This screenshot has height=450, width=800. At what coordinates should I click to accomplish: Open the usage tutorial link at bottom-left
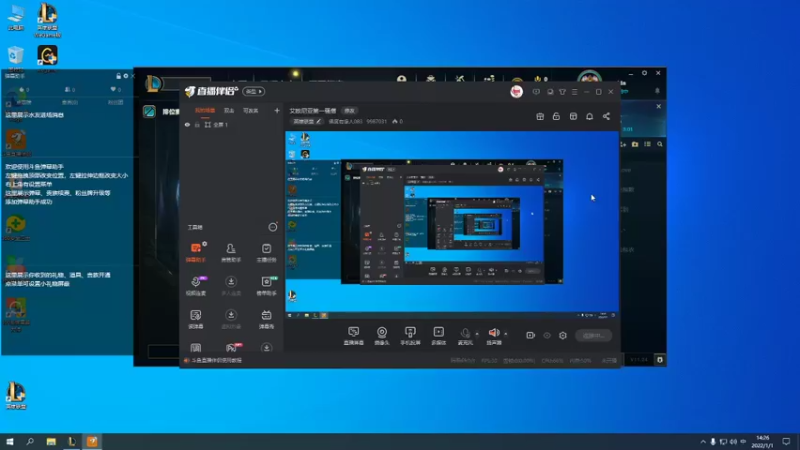(216, 360)
